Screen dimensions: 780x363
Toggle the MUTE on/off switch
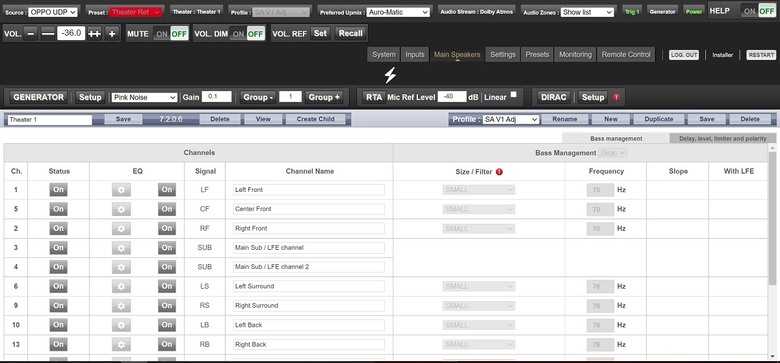click(x=170, y=34)
